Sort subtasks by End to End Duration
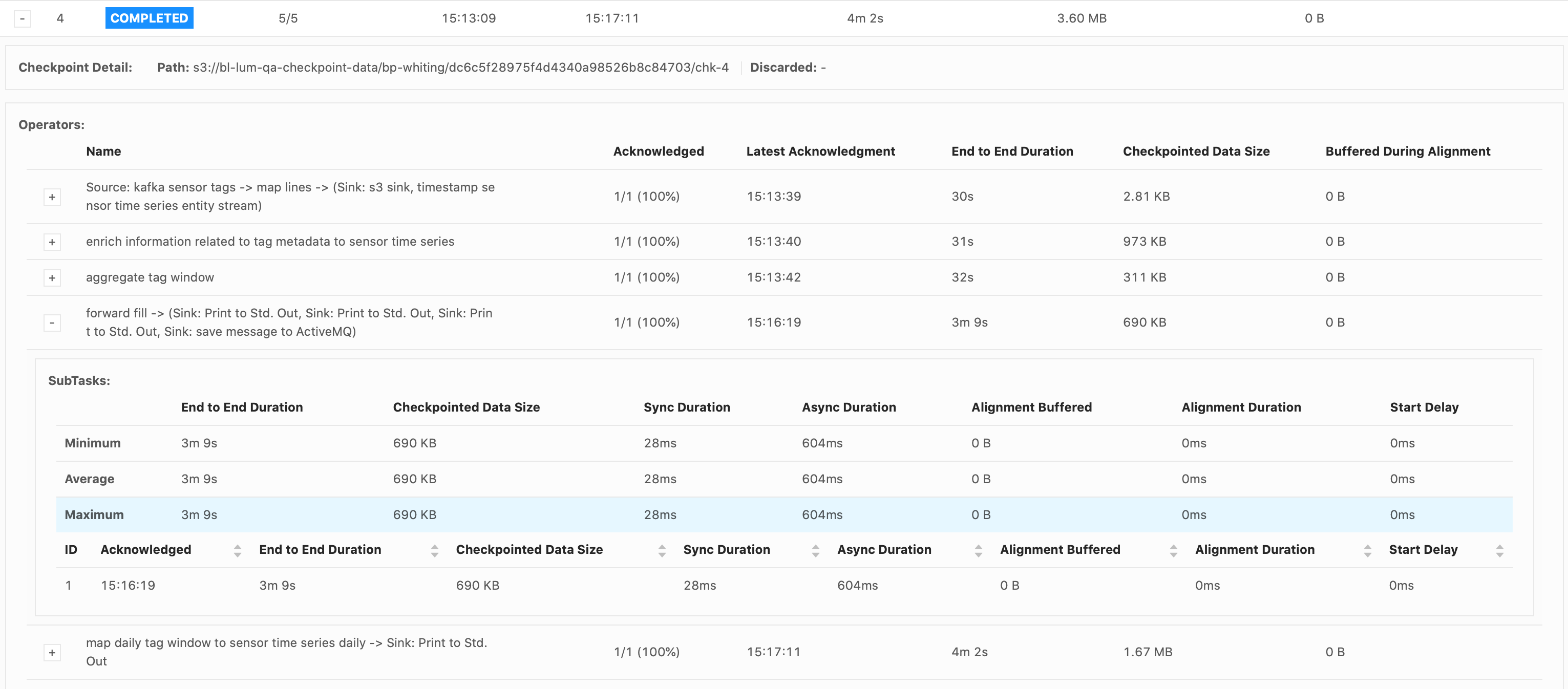 pyautogui.click(x=434, y=550)
